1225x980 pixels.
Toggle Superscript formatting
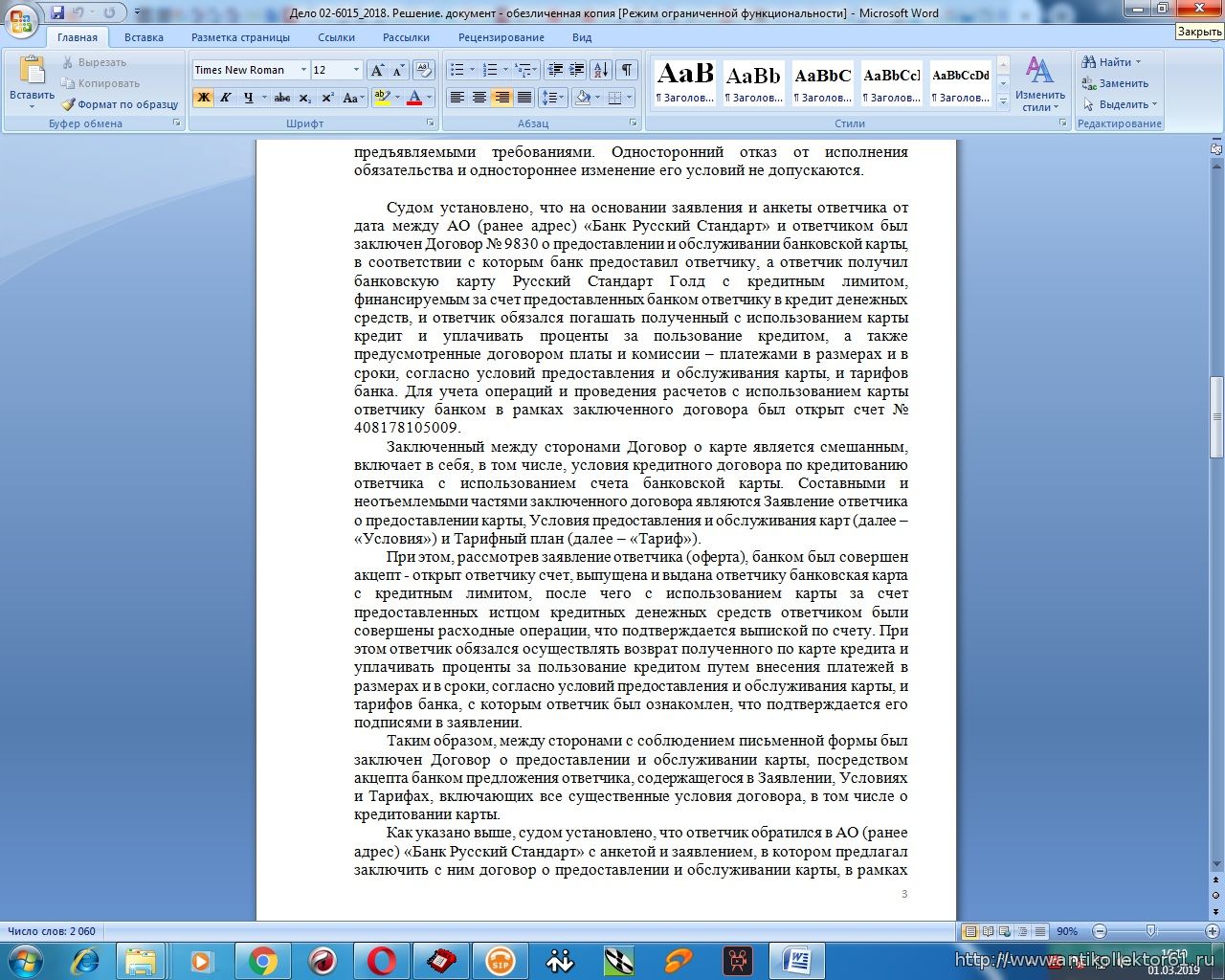(327, 98)
